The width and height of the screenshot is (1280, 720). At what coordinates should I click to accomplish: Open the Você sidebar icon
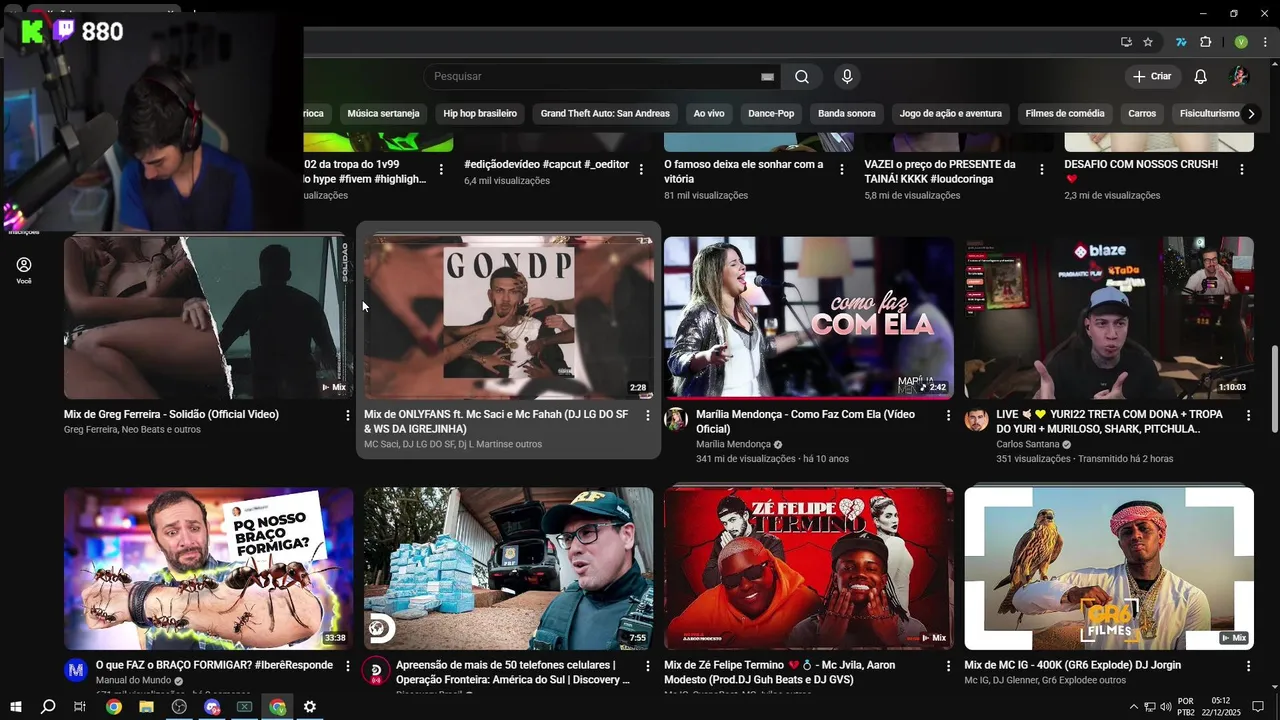24,270
